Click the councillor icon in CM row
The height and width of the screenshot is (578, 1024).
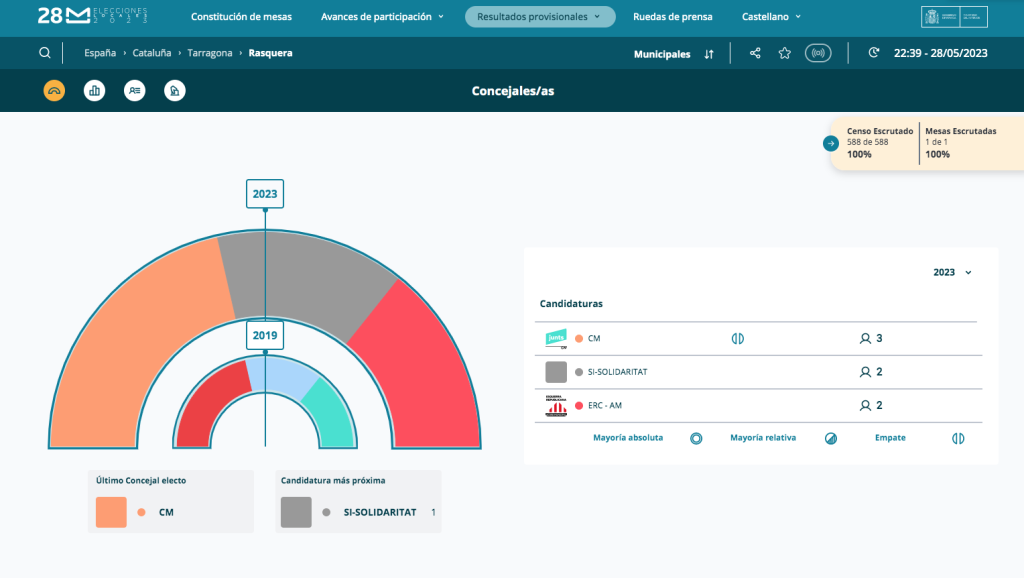pyautogui.click(x=865, y=338)
